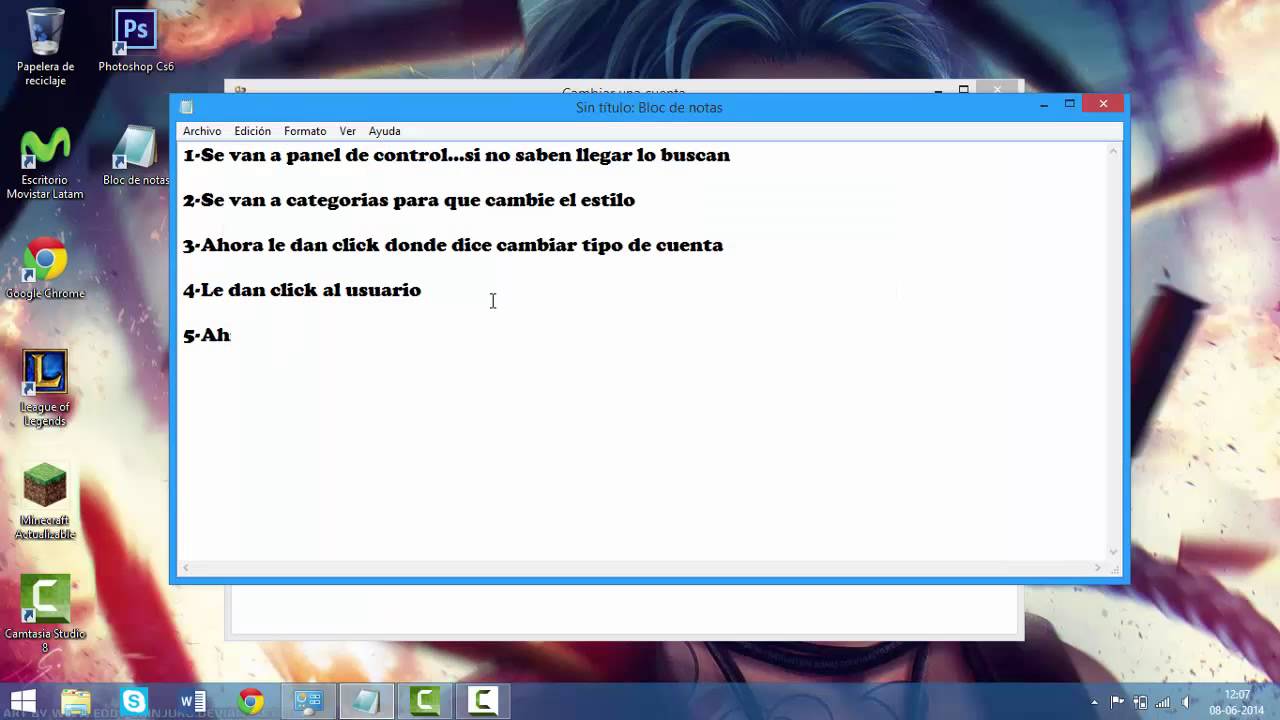Select Escritorio Movistar Latam desktop shortcut
This screenshot has height=720, width=1280.
click(x=45, y=164)
